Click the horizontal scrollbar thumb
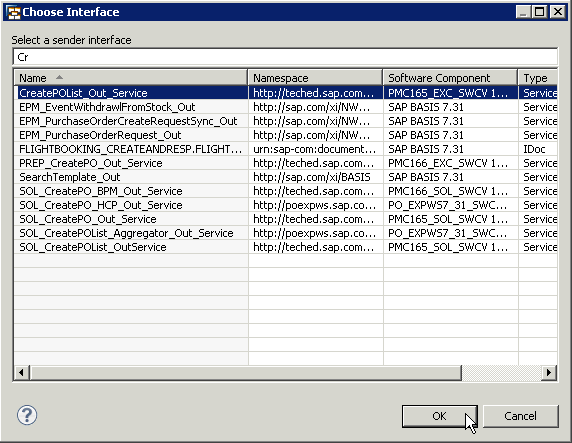This screenshot has height=443, width=572. click(246, 373)
